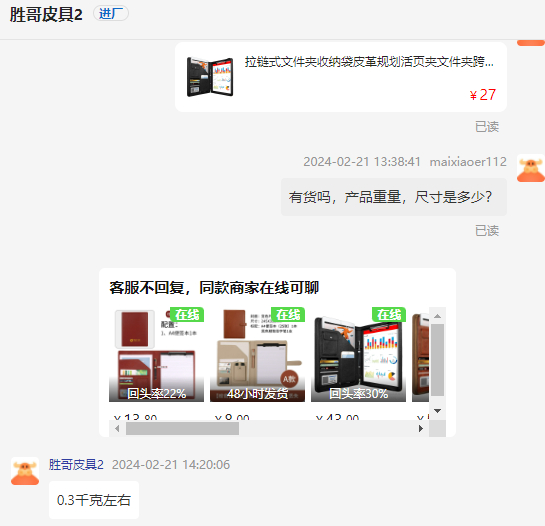Image resolution: width=545 pixels, height=526 pixels.
Task: Click sender name 胜哥皮具2 above reply
Action: (76, 464)
